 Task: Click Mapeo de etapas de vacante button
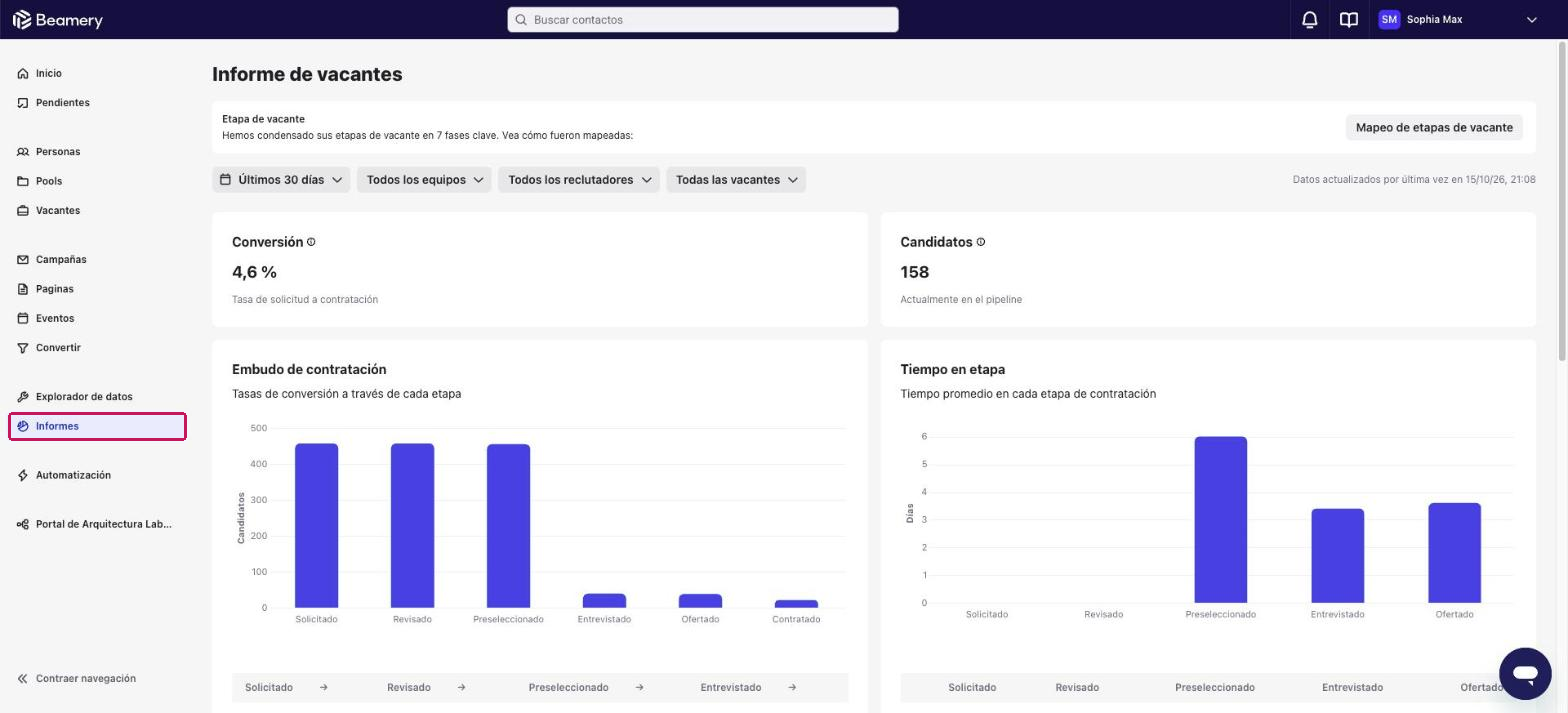[x=1434, y=127]
